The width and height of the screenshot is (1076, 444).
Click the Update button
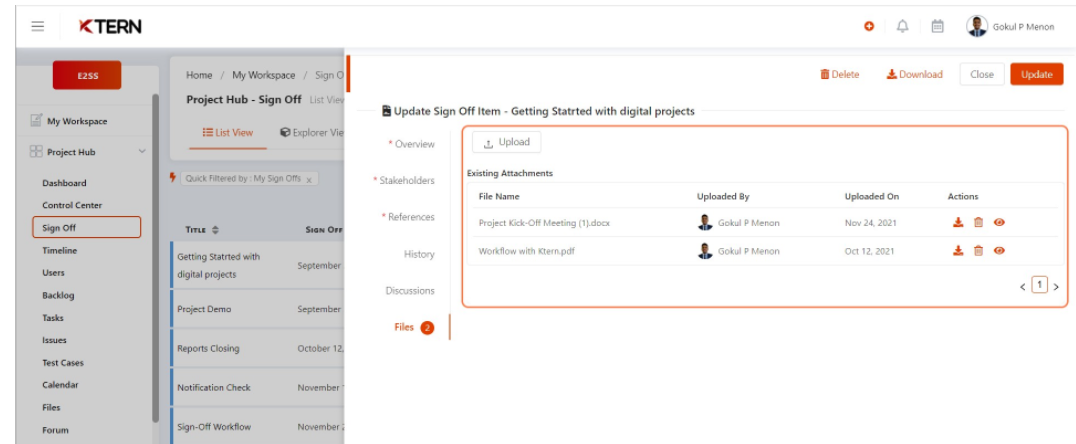(1036, 75)
